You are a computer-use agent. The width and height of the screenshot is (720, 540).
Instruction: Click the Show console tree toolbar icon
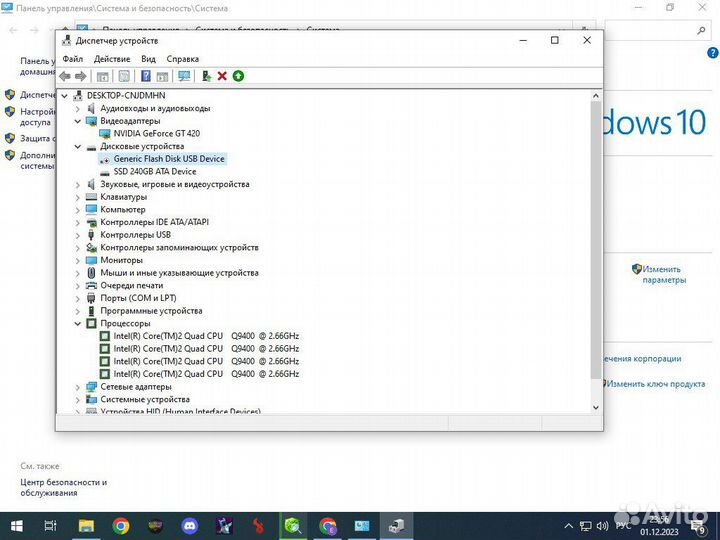click(x=102, y=76)
